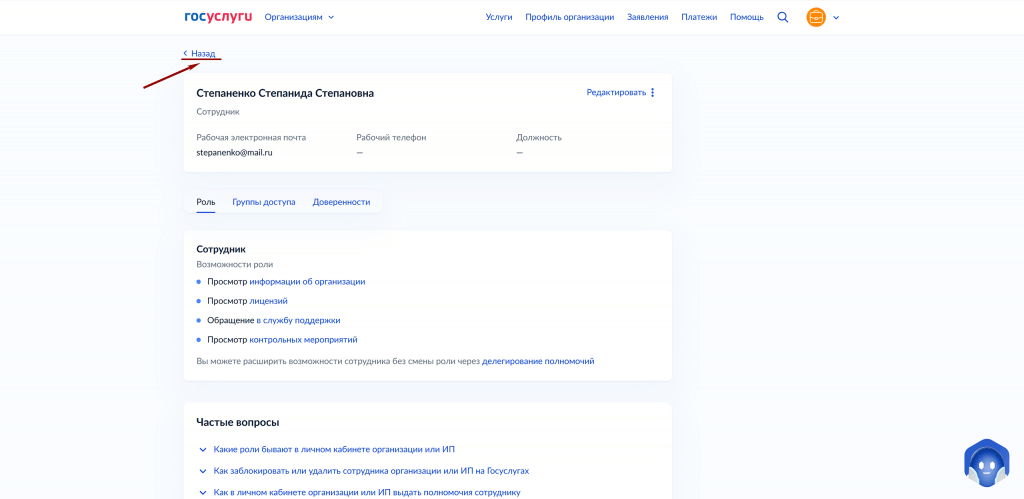The image size is (1024, 499).
Task: Expand the chevron beside the profile avatar
Action: tap(836, 18)
